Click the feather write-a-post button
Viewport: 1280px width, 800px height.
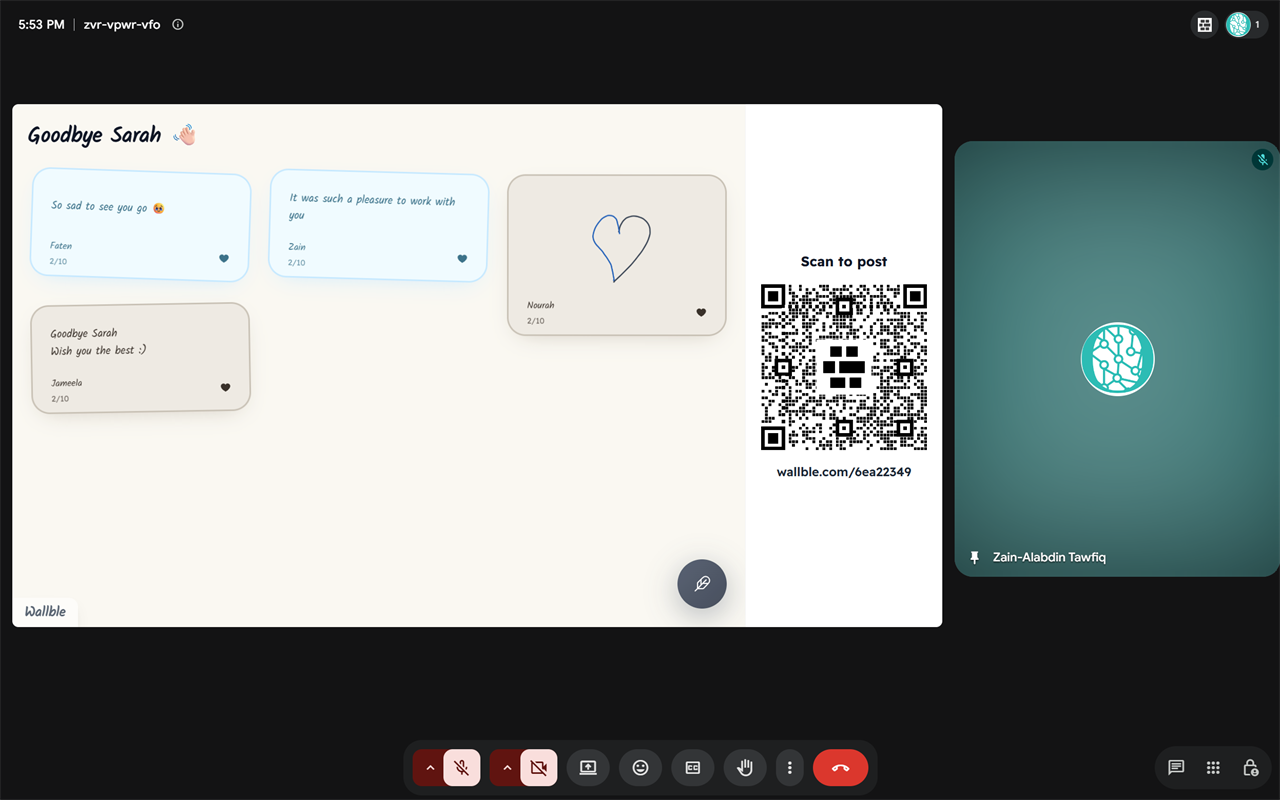click(702, 584)
